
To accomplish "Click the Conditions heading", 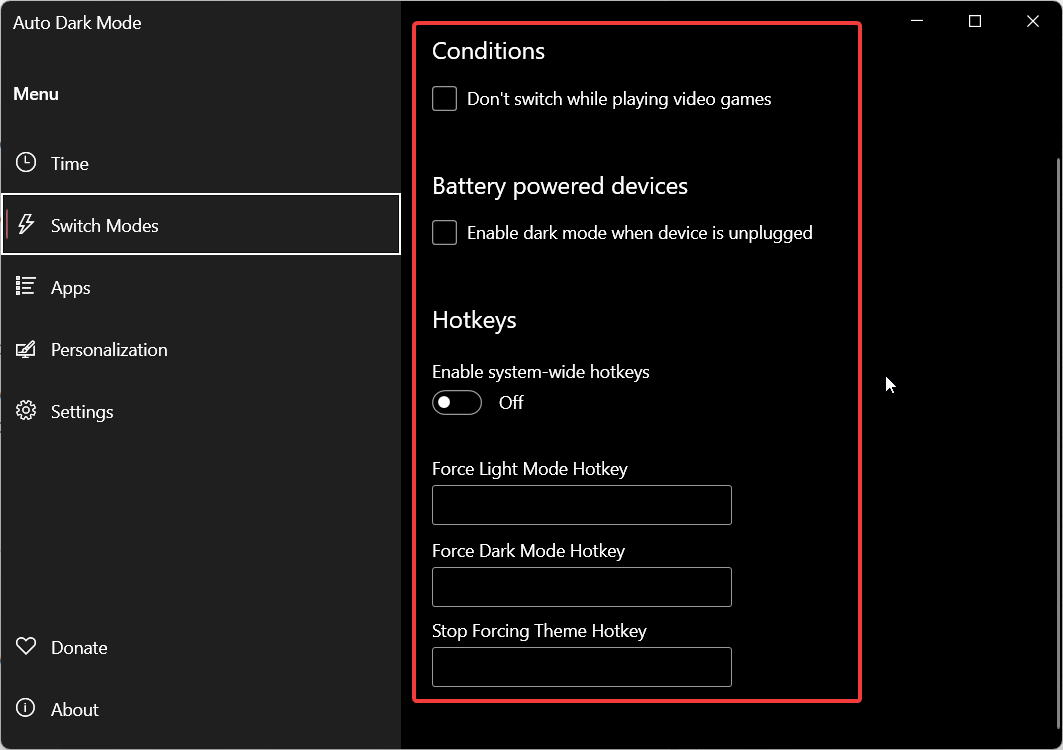I will [x=488, y=52].
